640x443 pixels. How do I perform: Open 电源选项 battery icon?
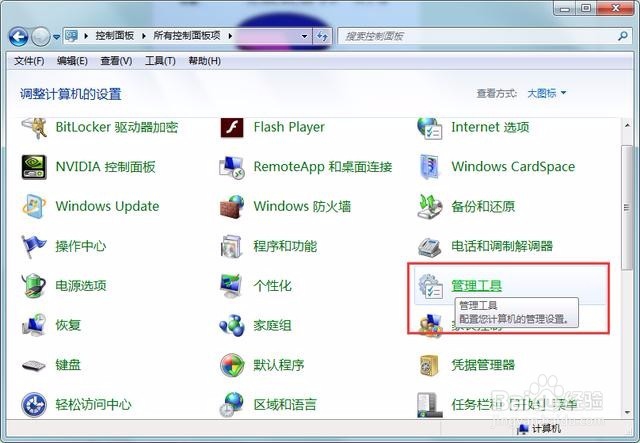click(34, 286)
